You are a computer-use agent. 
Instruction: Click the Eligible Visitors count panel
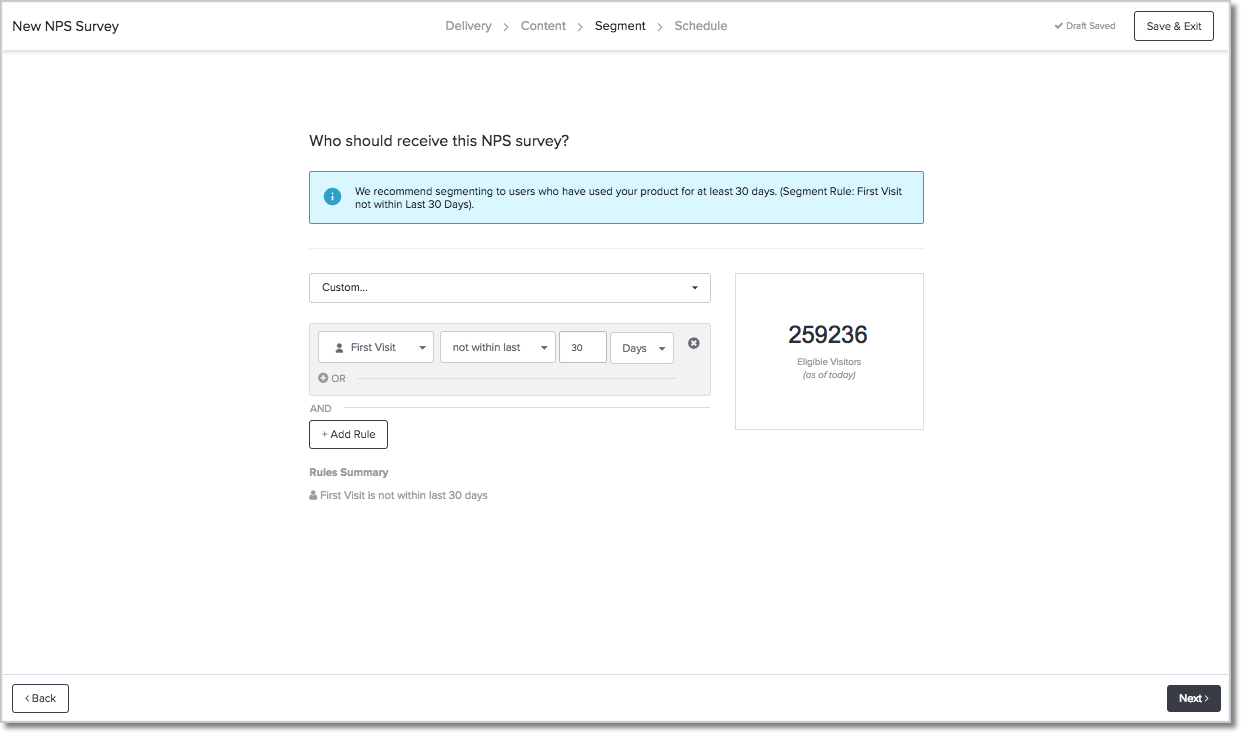pyautogui.click(x=828, y=351)
